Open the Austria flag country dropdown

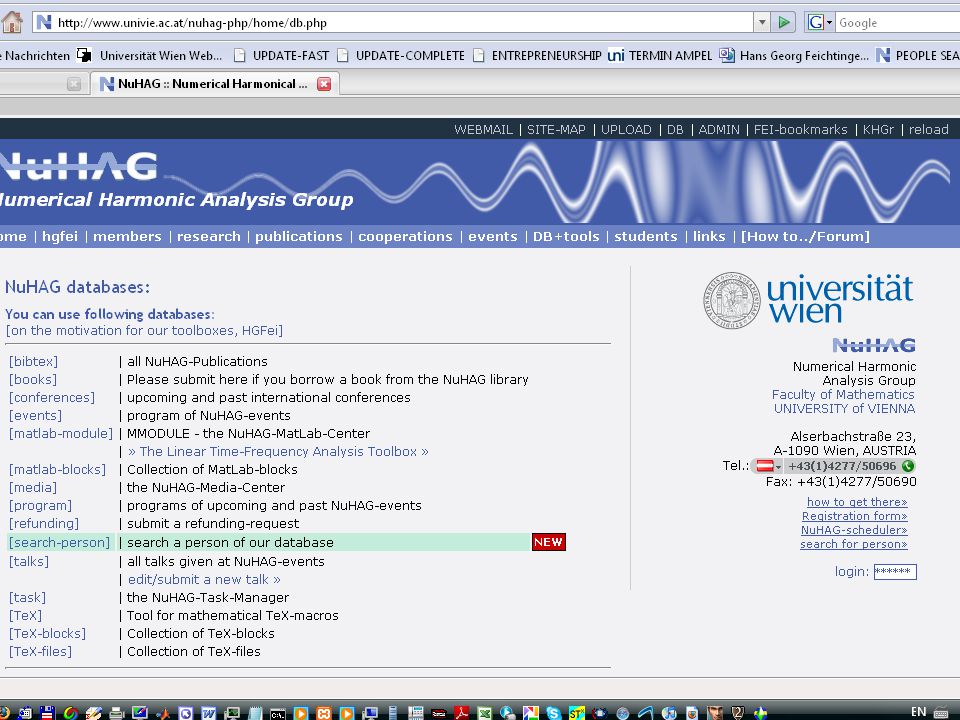(x=768, y=466)
